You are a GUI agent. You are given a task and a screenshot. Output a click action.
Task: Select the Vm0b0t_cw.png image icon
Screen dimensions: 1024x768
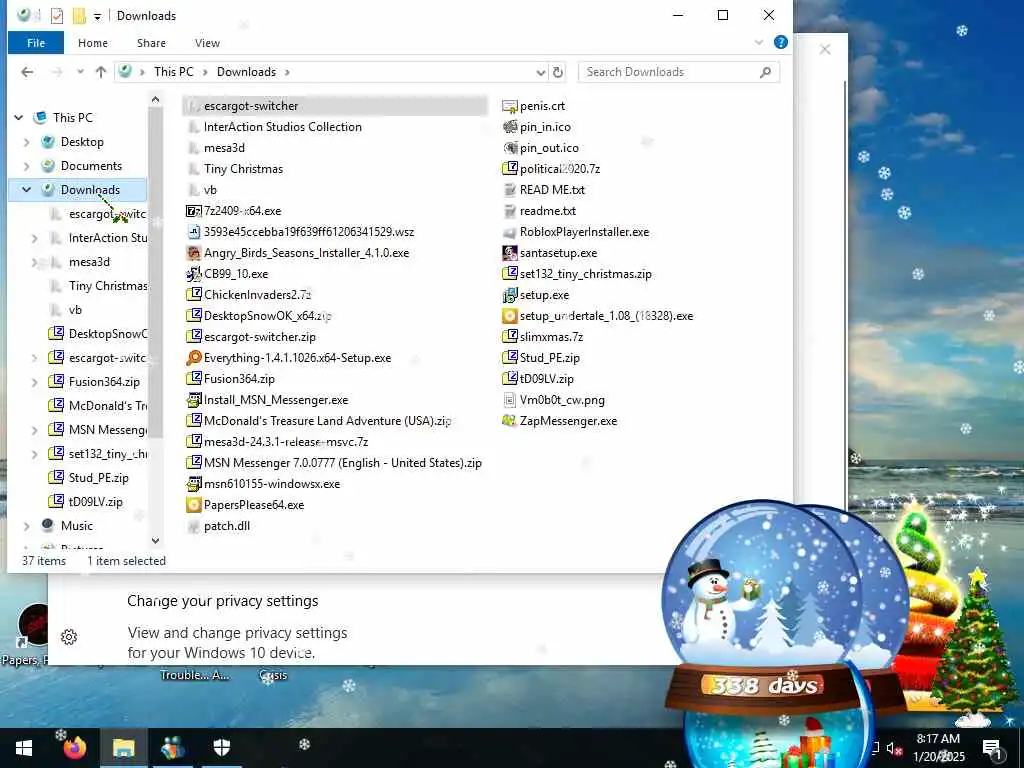pos(510,400)
